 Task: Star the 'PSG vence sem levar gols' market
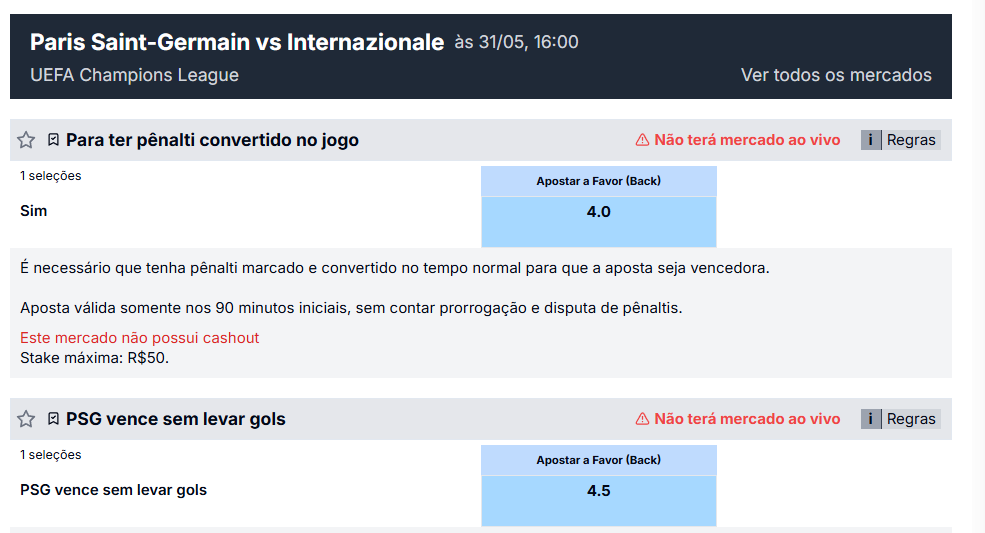point(26,419)
